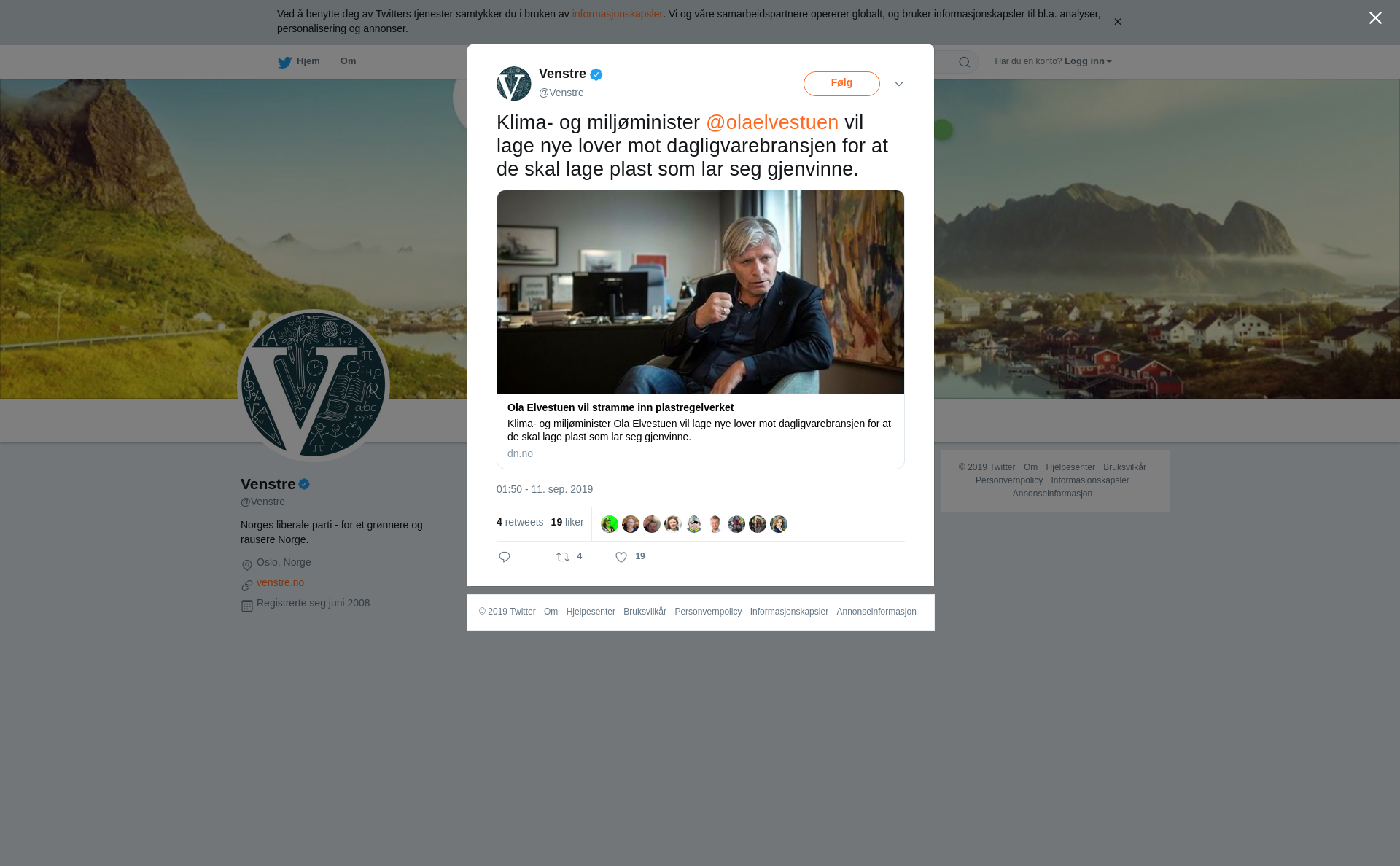The height and width of the screenshot is (866, 1400).
Task: Dismiss the cookie notice with small X
Action: 1117,22
